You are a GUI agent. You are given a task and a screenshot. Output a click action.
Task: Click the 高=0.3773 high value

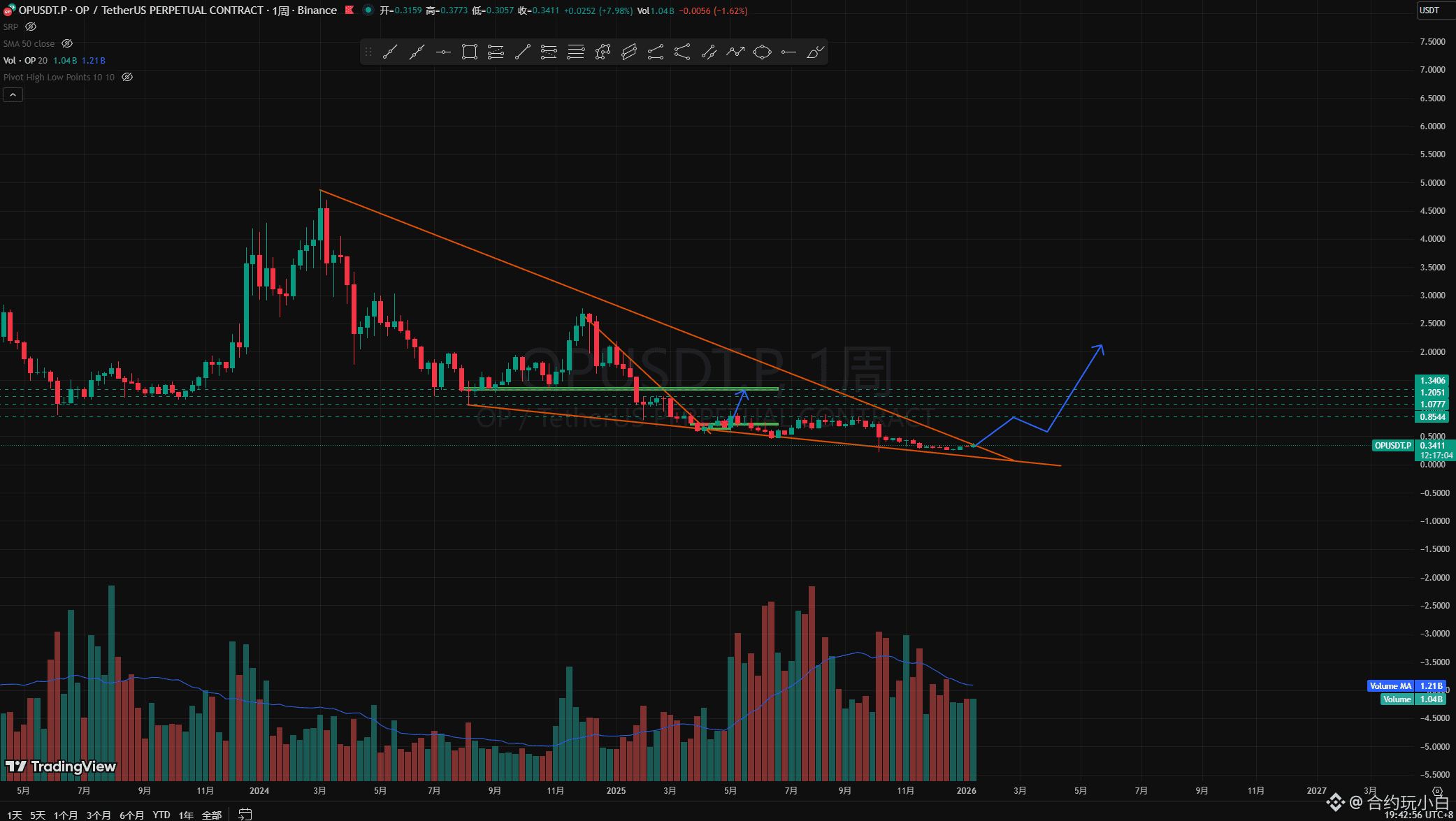[x=447, y=10]
